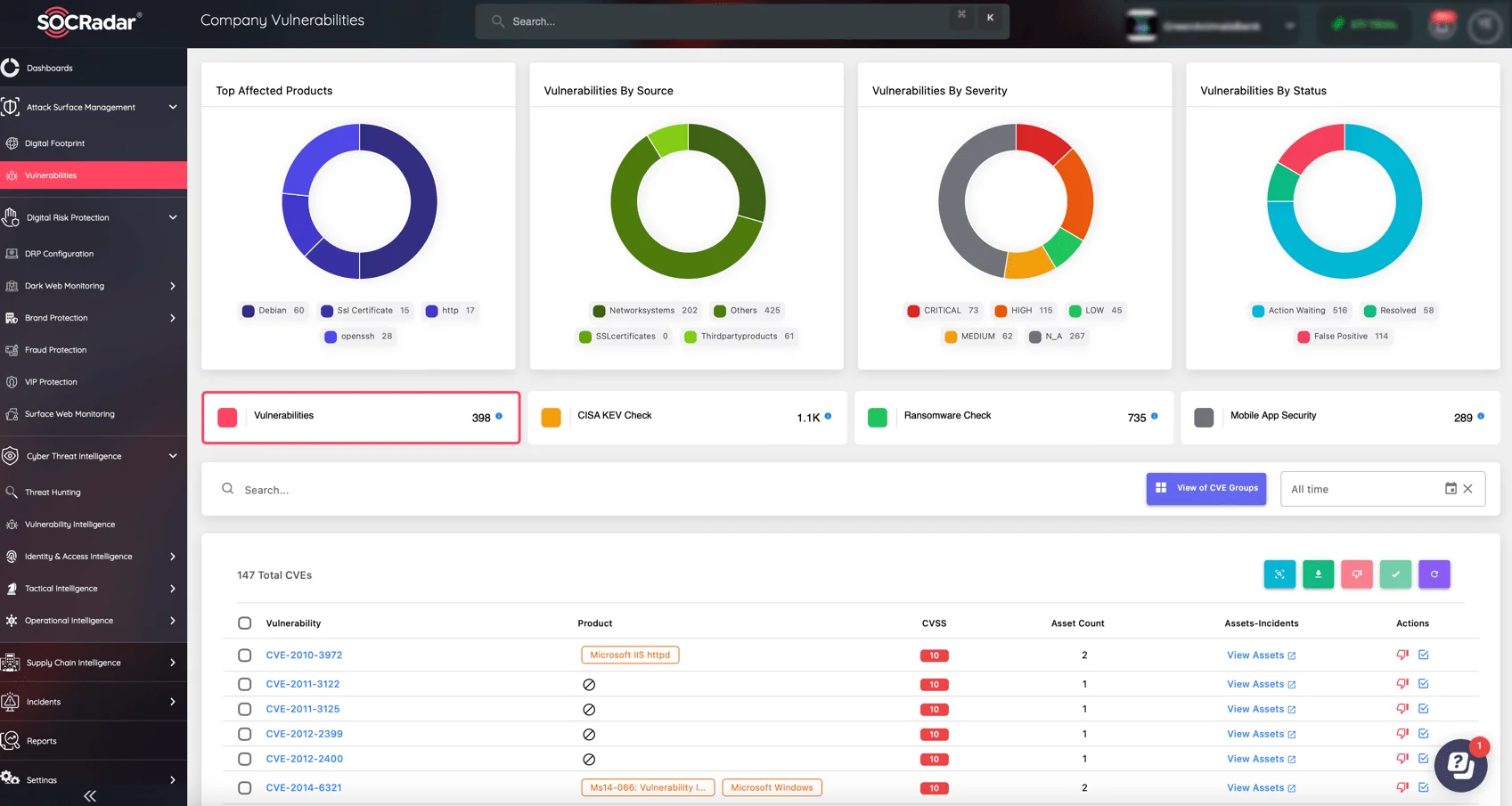Clear the All time date filter
The image size is (1512, 806).
[1468, 488]
